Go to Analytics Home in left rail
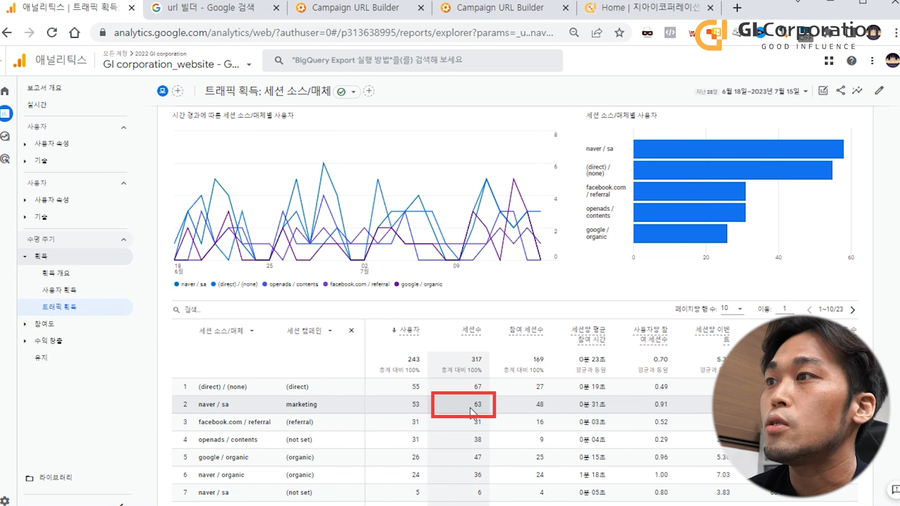The height and width of the screenshot is (506, 900). pos(5,91)
